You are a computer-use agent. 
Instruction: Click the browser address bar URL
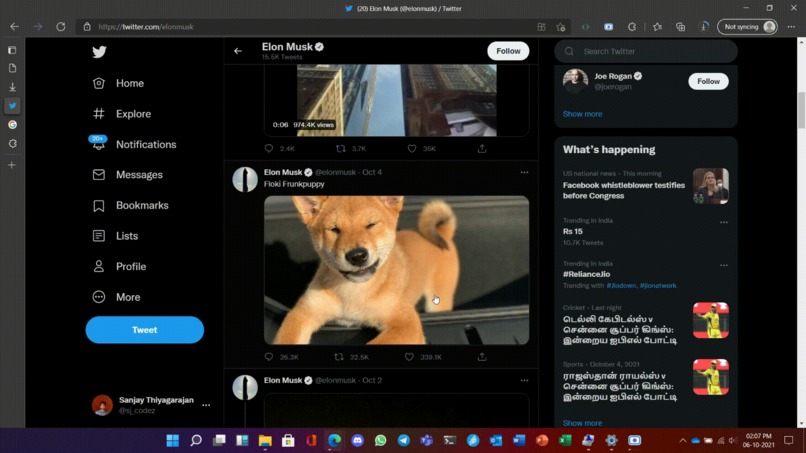click(x=146, y=27)
